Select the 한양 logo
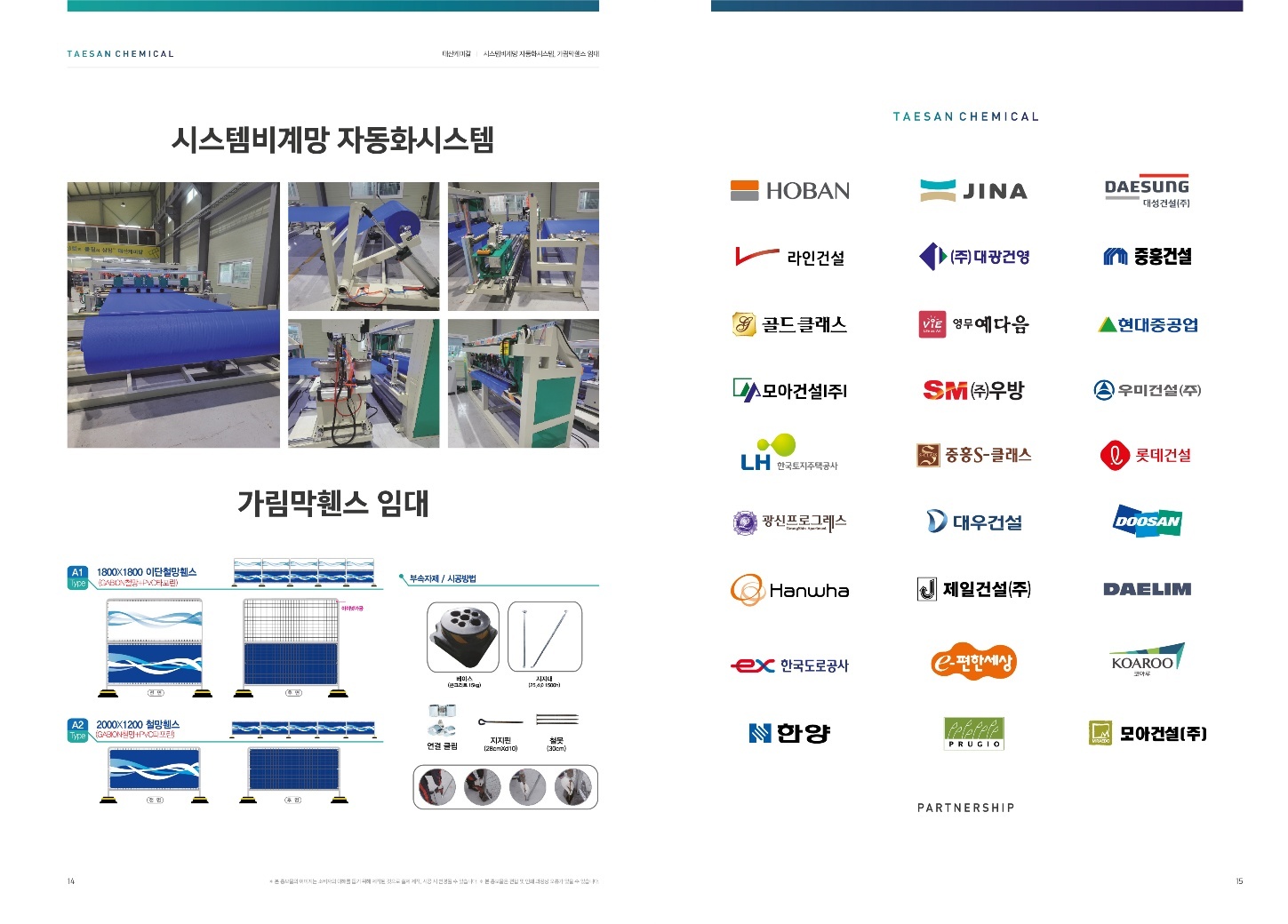The image size is (1288, 924). point(789,733)
